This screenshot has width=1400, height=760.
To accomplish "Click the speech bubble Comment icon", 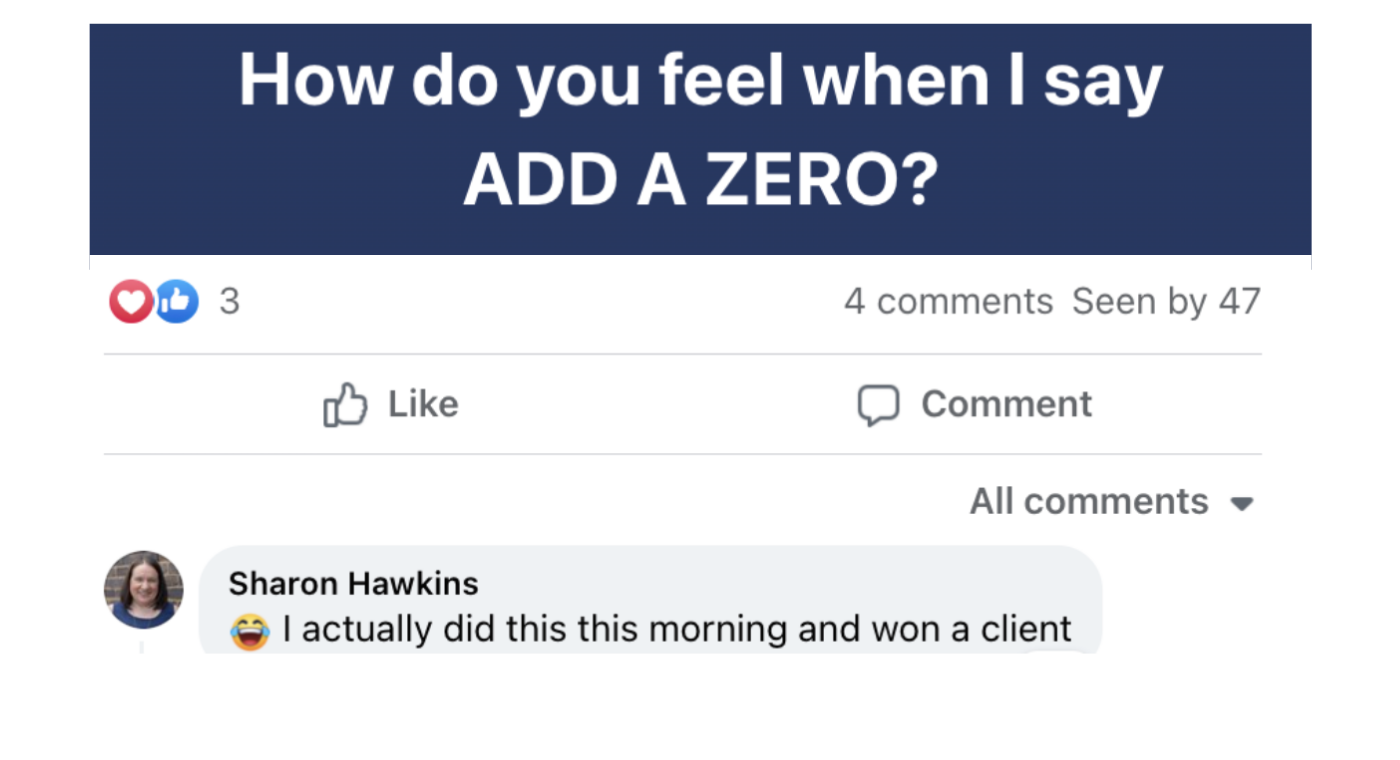I will click(x=878, y=405).
